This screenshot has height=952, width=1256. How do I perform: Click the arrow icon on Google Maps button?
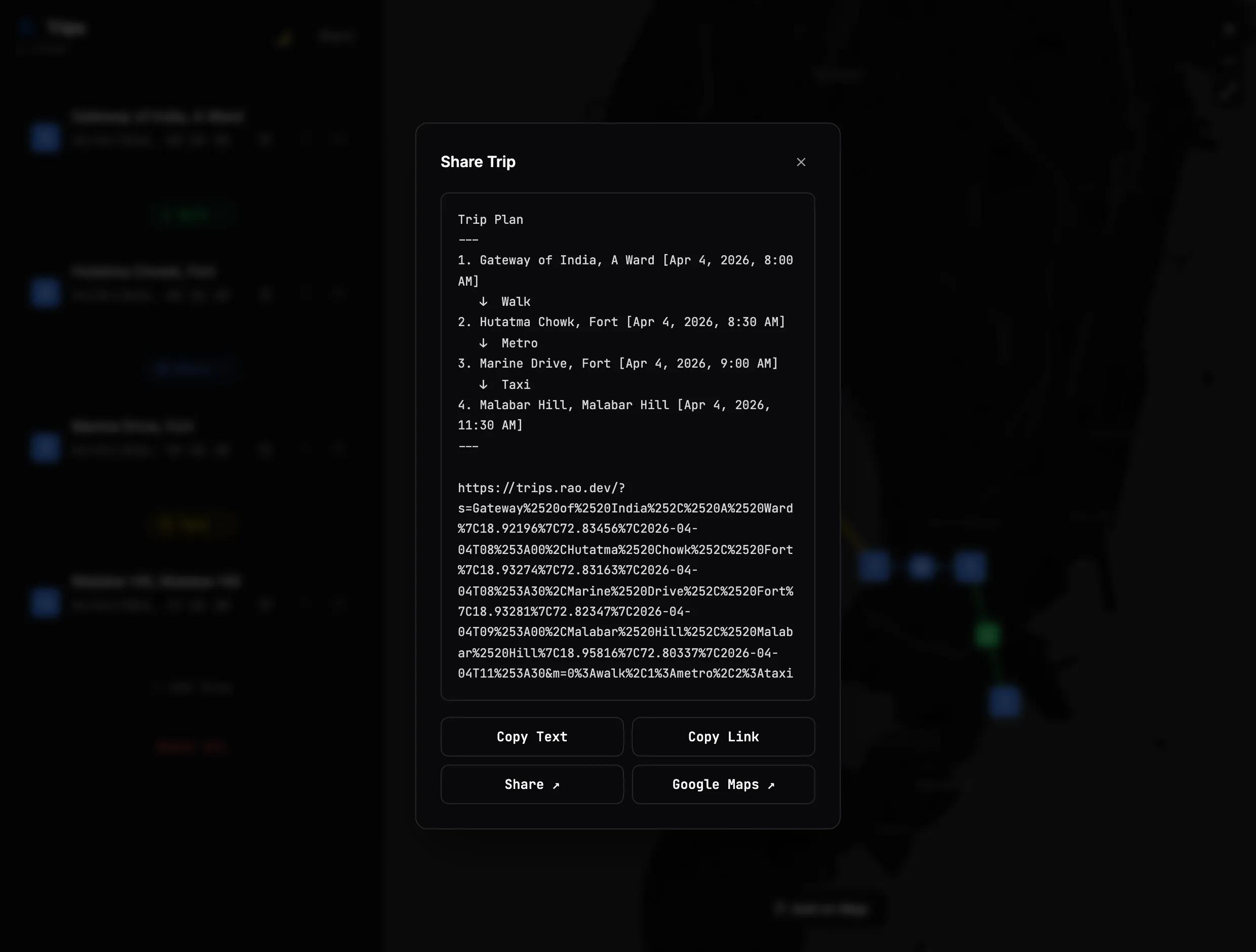click(770, 786)
